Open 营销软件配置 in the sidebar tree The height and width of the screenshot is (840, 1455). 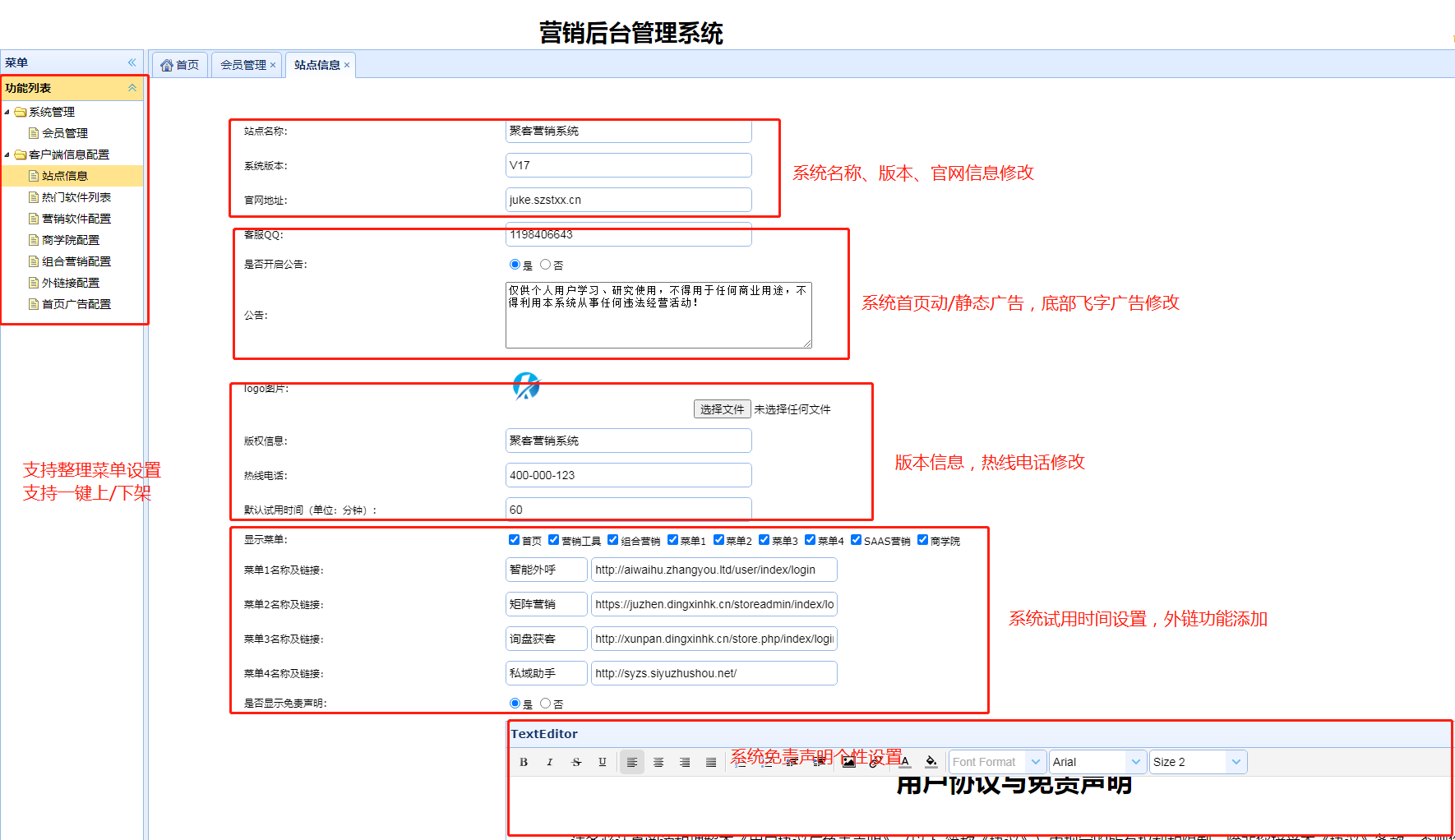click(76, 219)
